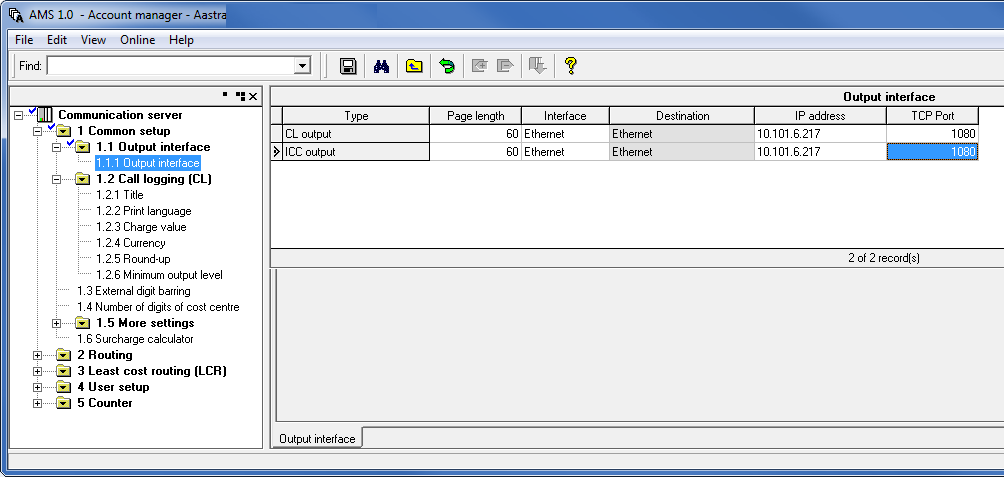Click the green undo arrow icon
This screenshot has height=477, width=1004.
pyautogui.click(x=447, y=66)
